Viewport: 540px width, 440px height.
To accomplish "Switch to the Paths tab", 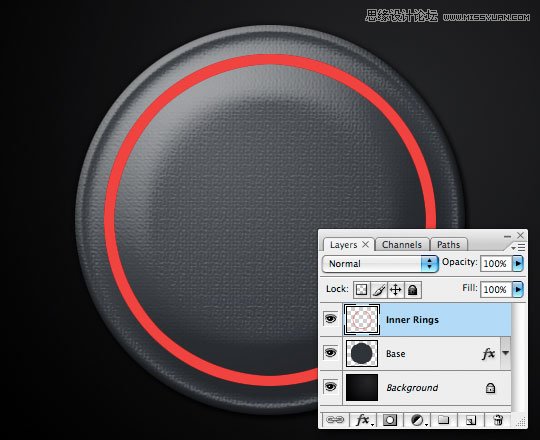I will (x=448, y=244).
